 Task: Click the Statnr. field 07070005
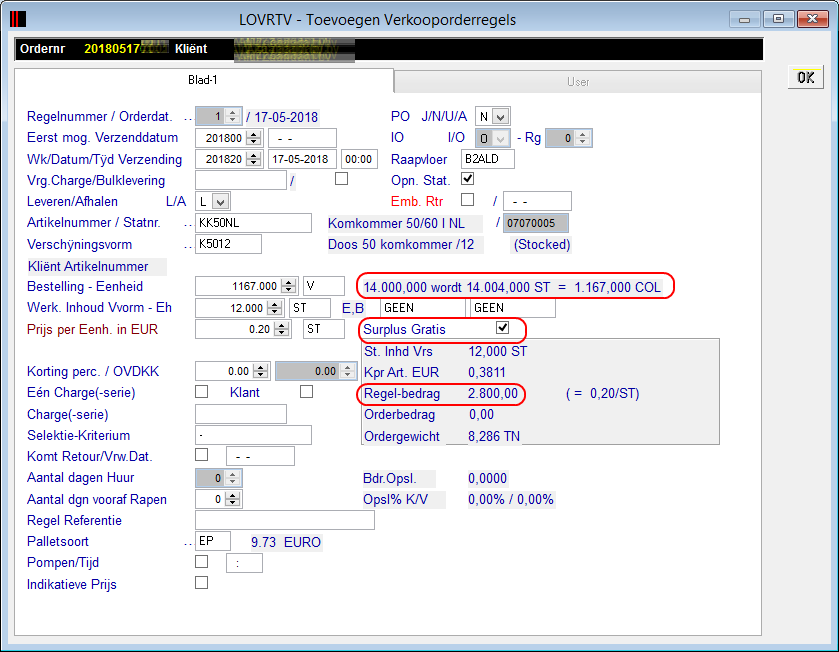[536, 223]
